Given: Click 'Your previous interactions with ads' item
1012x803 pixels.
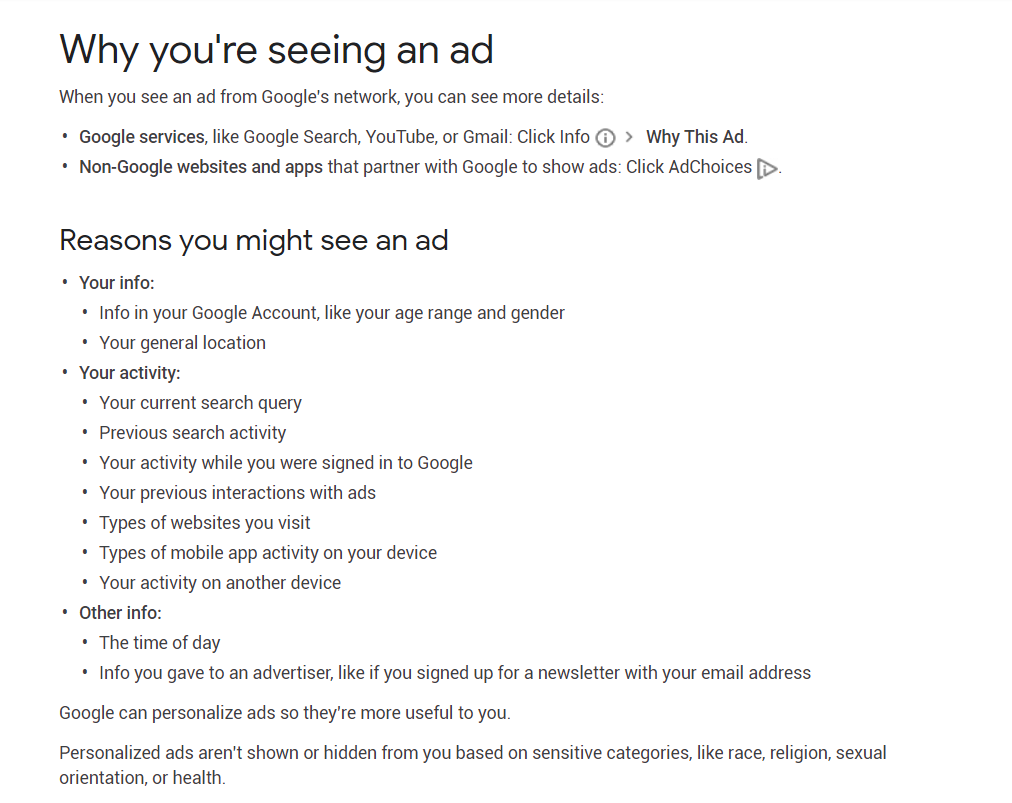Looking at the screenshot, I should coord(237,493).
